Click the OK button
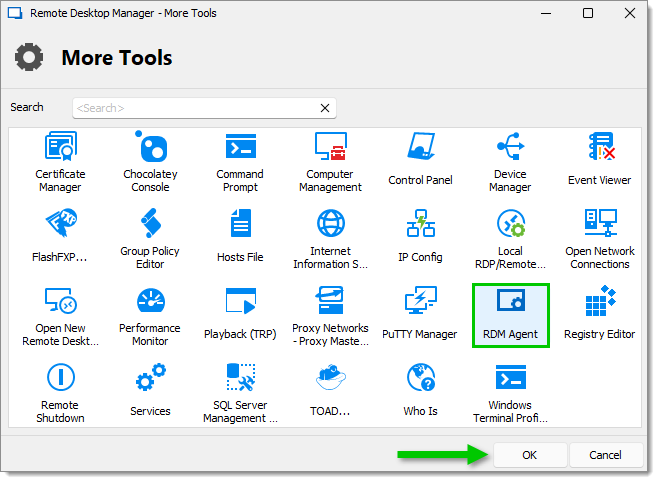 (x=530, y=455)
